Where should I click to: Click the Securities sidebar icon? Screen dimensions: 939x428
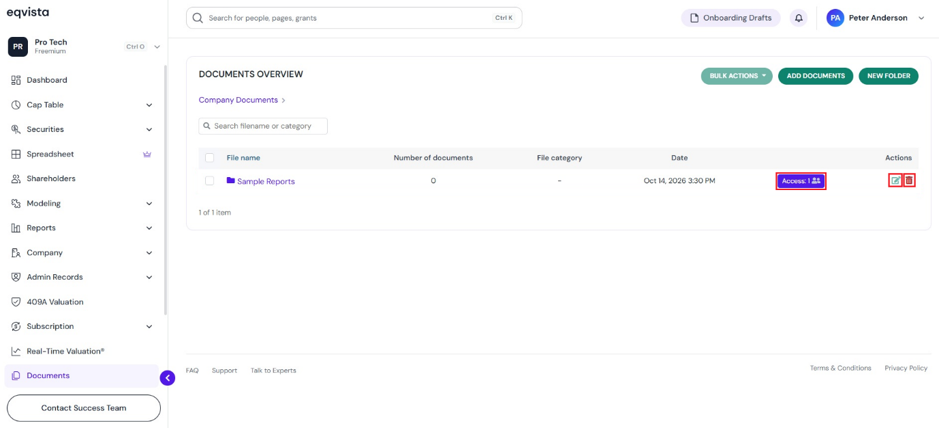point(16,129)
